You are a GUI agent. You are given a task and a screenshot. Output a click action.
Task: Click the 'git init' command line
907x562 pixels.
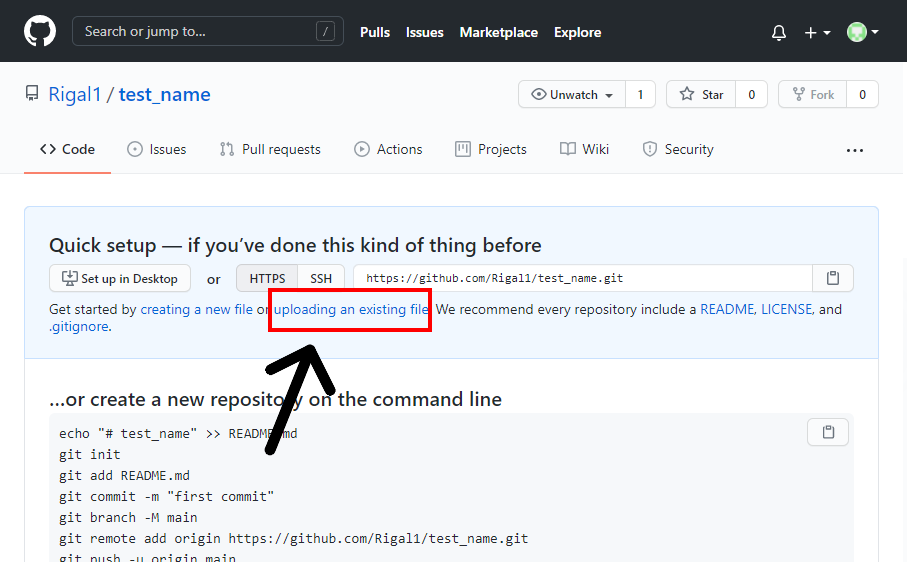[90, 454]
